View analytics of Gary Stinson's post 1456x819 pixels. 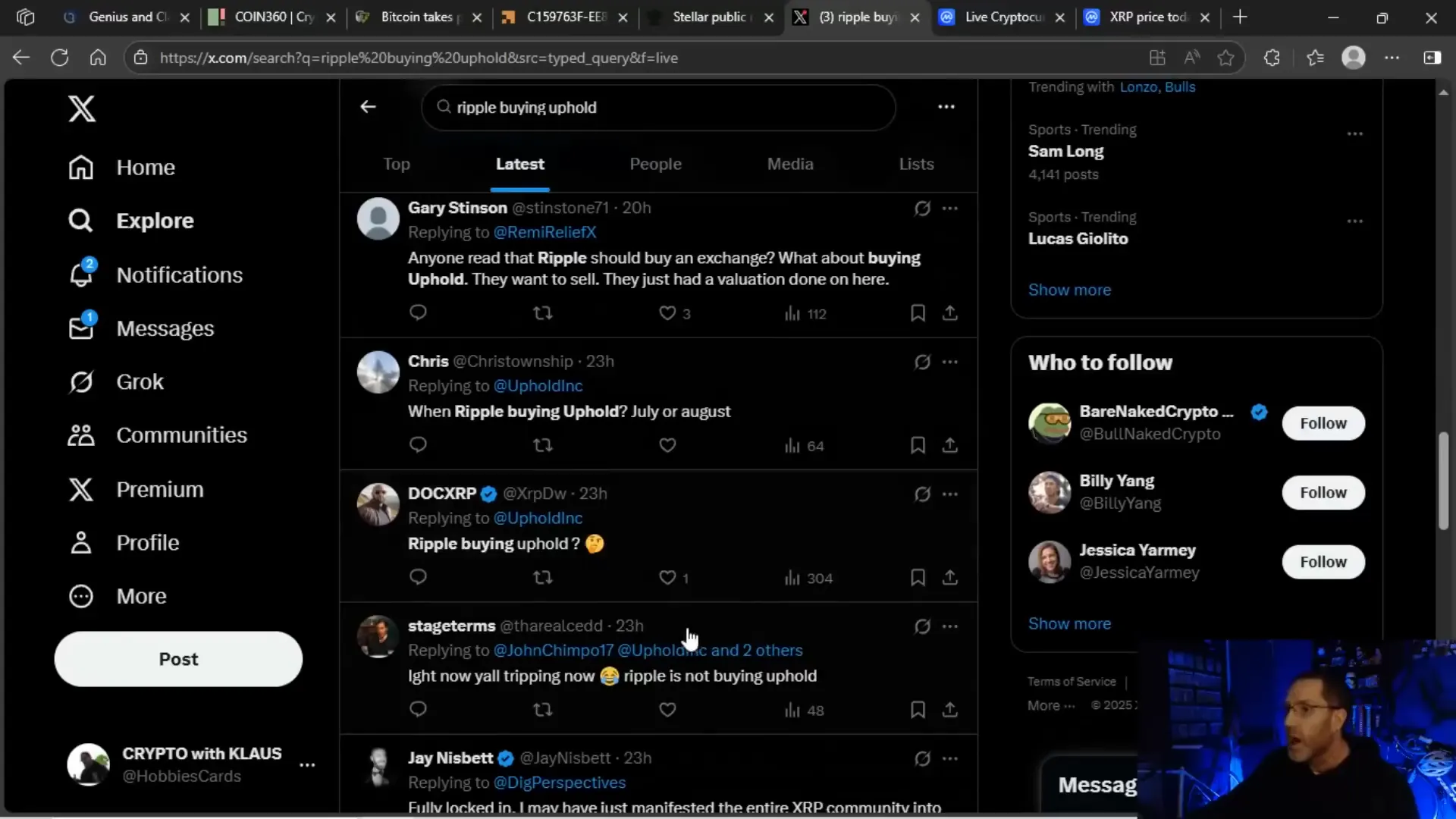(805, 313)
